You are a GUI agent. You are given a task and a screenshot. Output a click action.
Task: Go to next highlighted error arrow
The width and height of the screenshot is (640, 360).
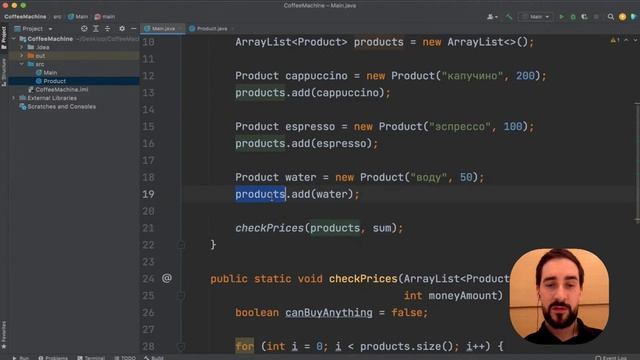tap(635, 40)
